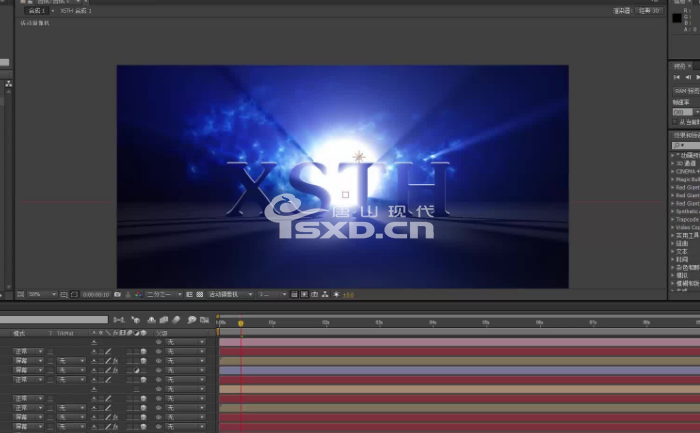This screenshot has width=700, height=433.
Task: Open the Comp Flowchart icon in viewer
Action: click(325, 295)
